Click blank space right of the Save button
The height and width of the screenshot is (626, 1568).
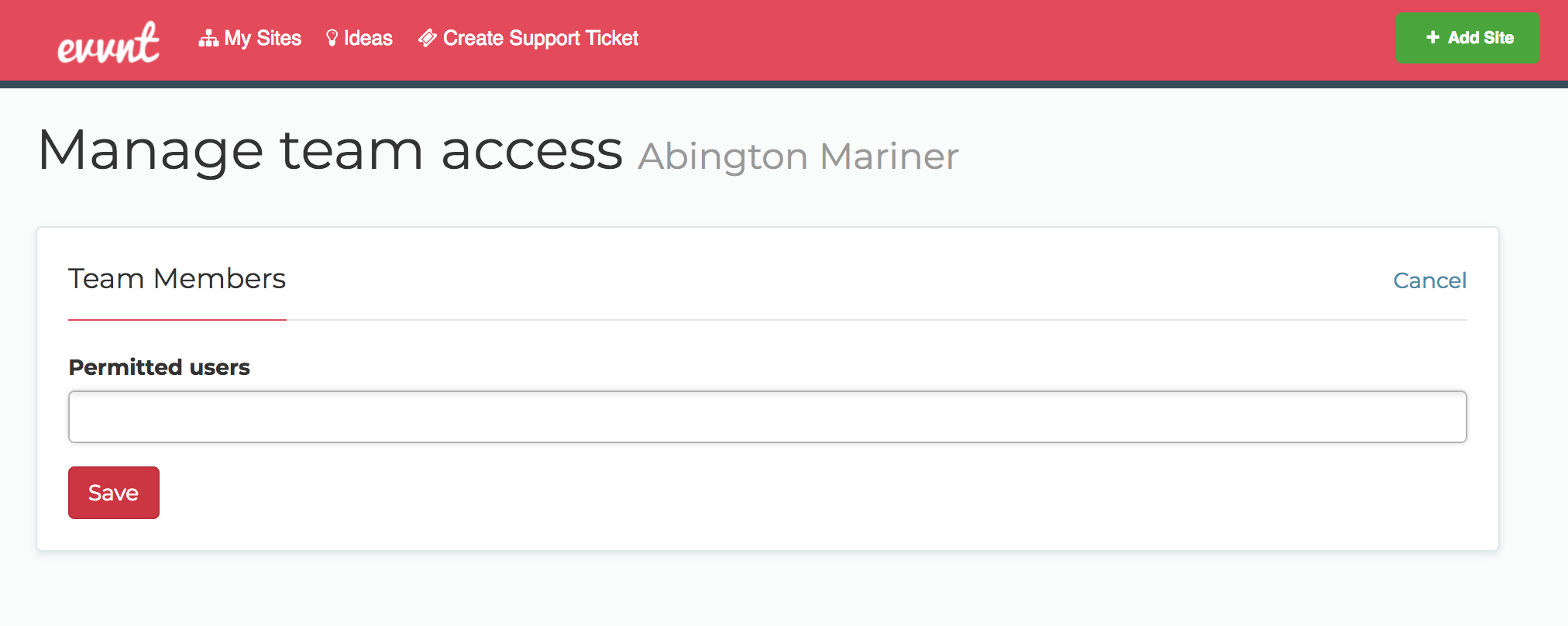(x=775, y=493)
